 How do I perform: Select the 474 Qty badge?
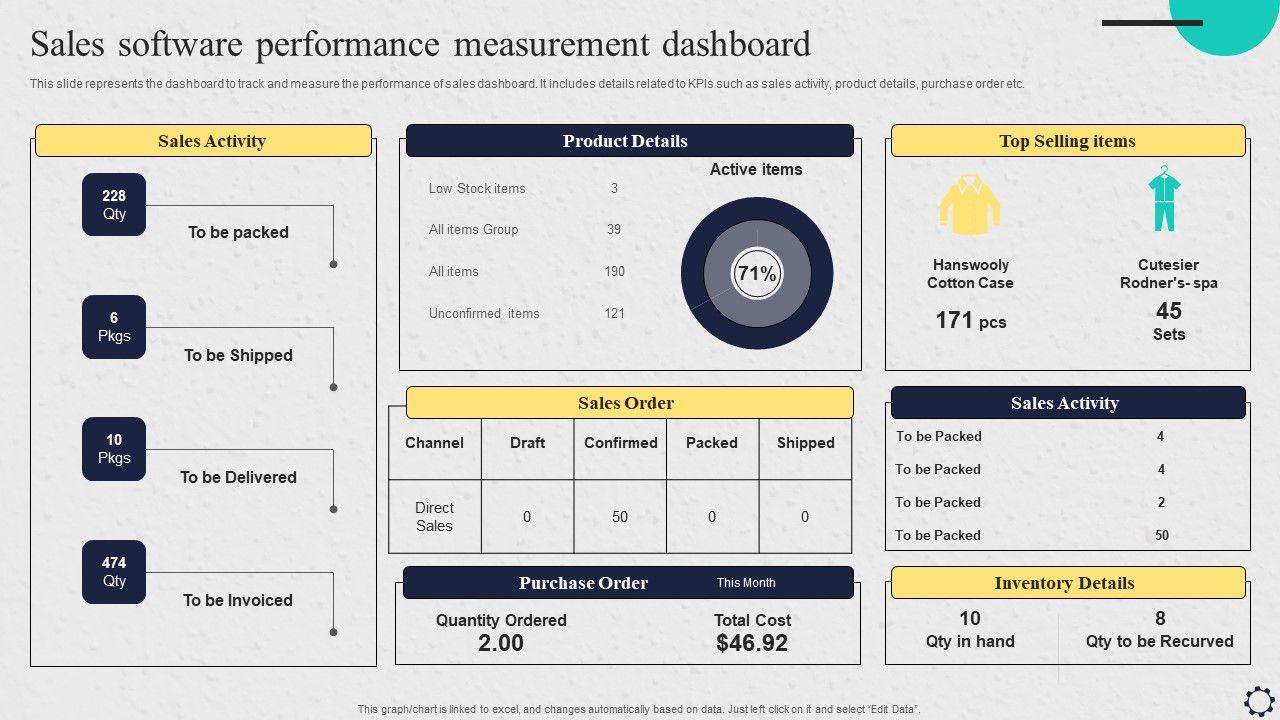coord(114,572)
